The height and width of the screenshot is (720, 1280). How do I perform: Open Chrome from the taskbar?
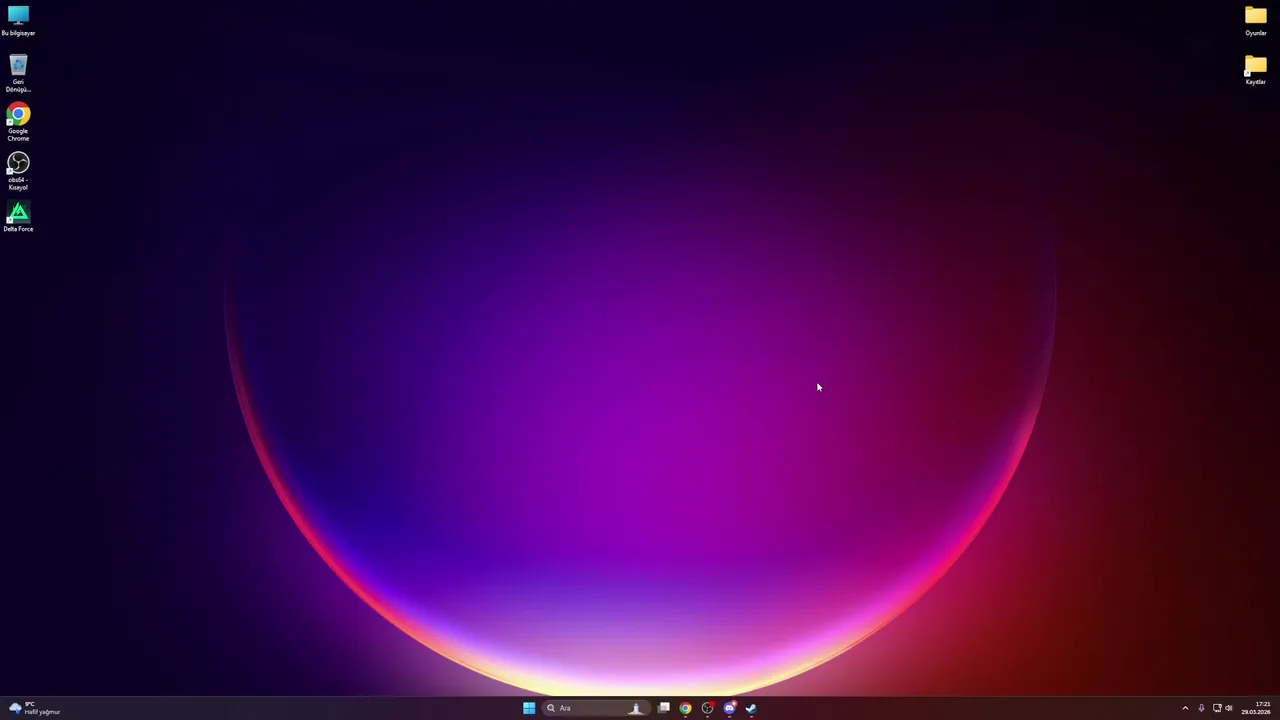(686, 708)
